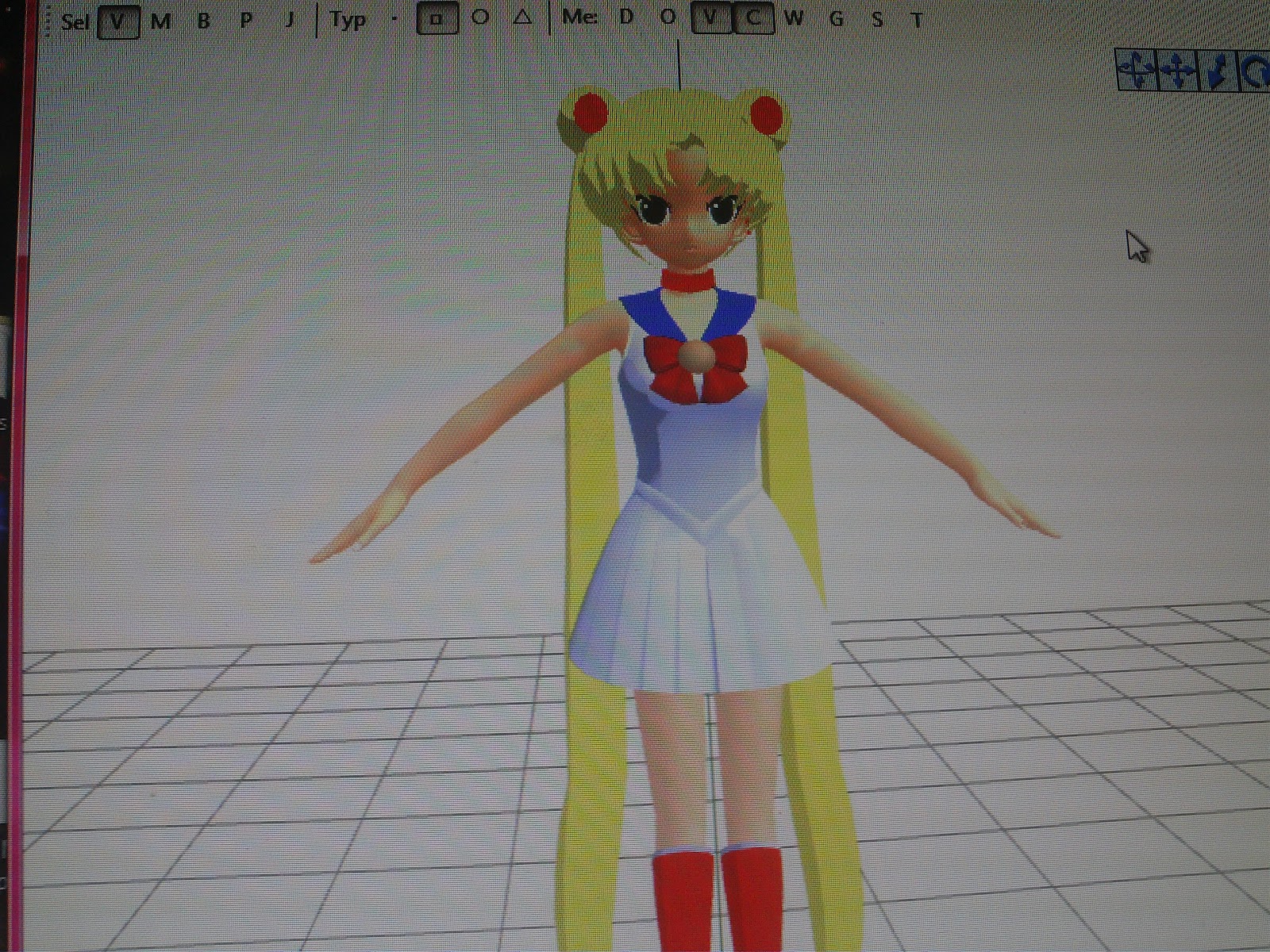Select the move camera arrows icon
Viewport: 1270px width, 952px height.
pos(1178,71)
